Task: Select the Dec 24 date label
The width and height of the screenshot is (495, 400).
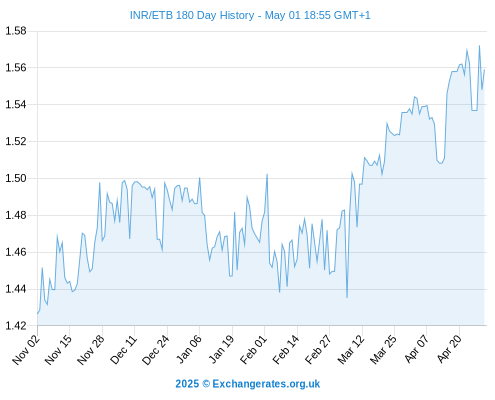Action: (156, 350)
